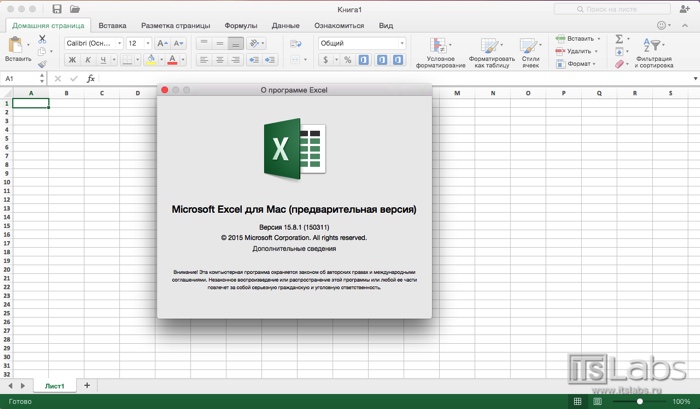Viewport: 700px width, 409px height.
Task: Click the share person icon
Action: (x=684, y=9)
